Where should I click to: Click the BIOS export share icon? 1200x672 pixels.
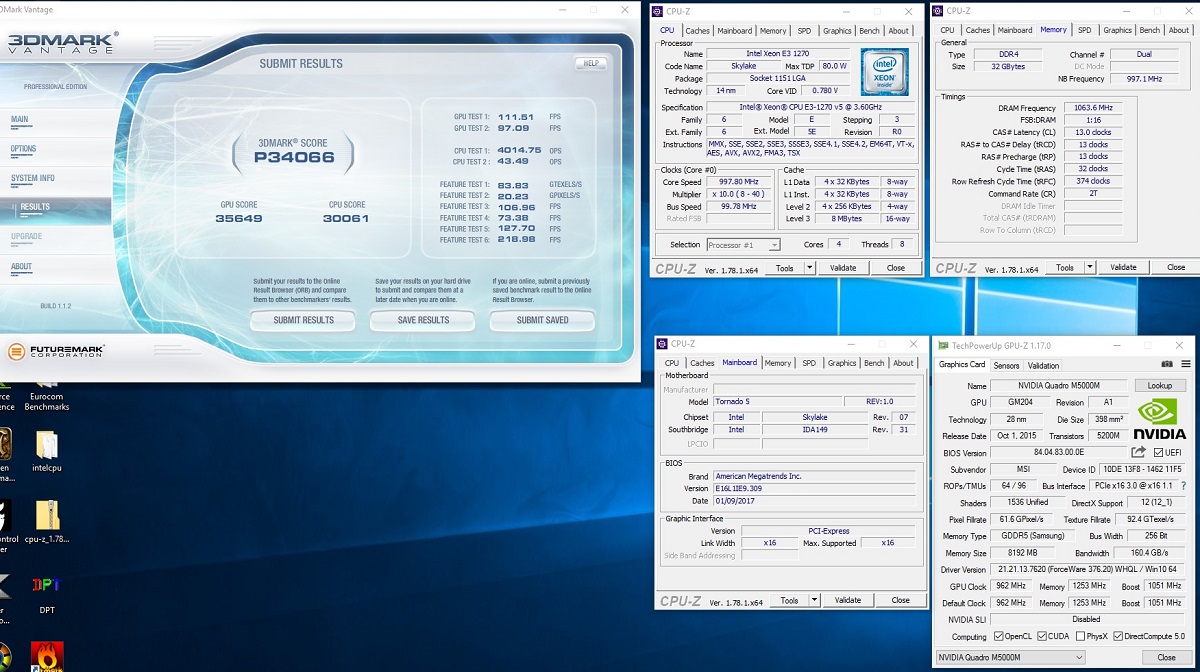click(x=1138, y=453)
